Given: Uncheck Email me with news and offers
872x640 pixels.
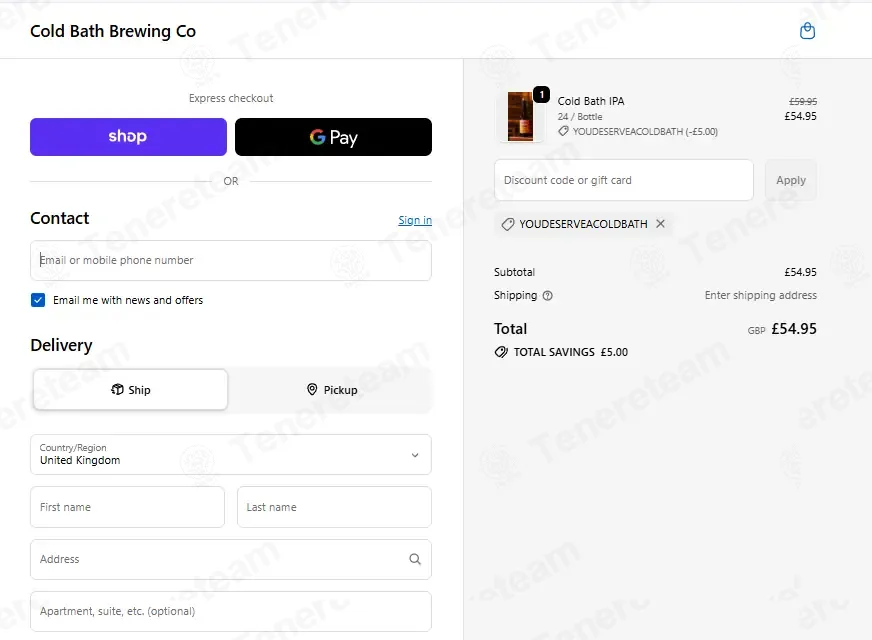Looking at the screenshot, I should (x=38, y=300).
